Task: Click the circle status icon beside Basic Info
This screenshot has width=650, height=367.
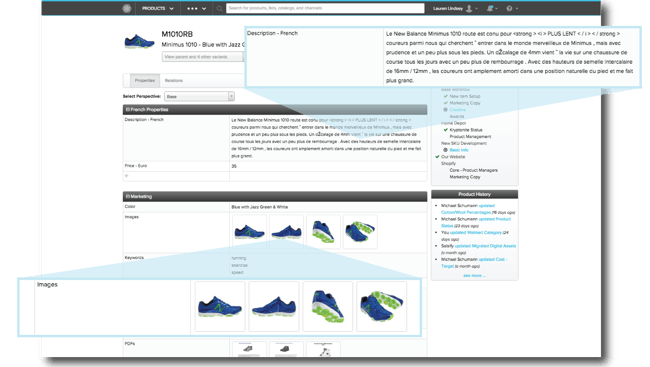Action: coord(446,150)
